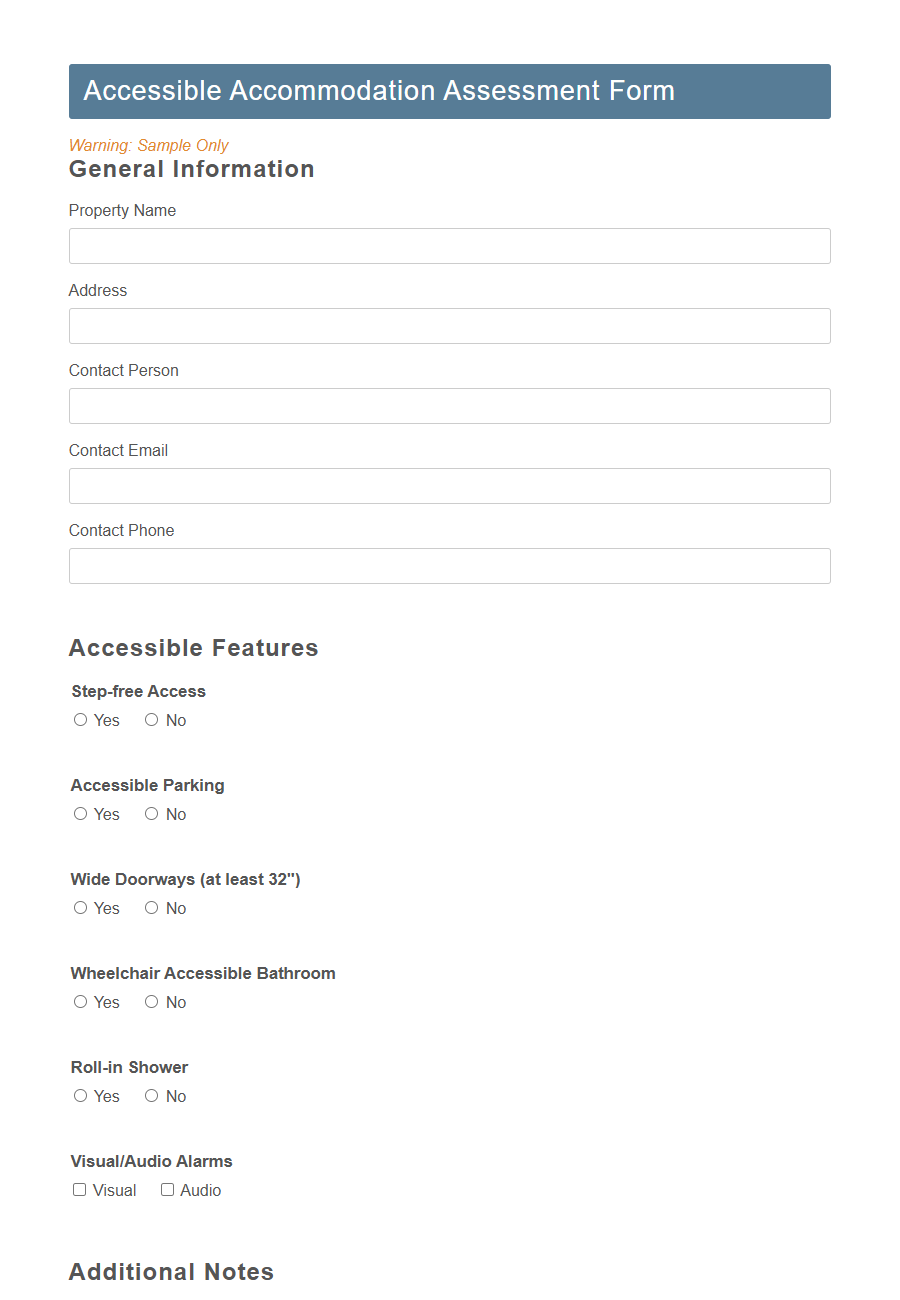Click the Contact Email input field
Image resolution: width=900 pixels, height=1300 pixels.
coord(449,486)
